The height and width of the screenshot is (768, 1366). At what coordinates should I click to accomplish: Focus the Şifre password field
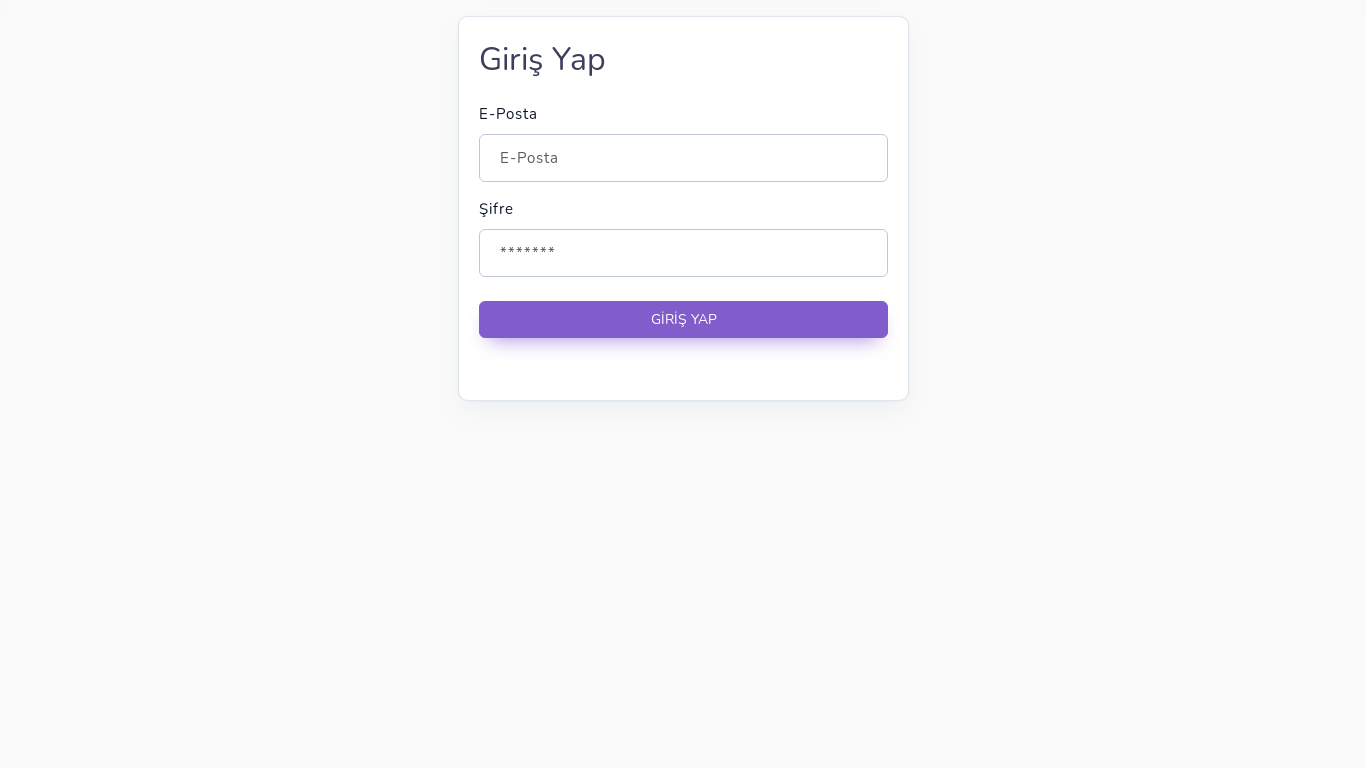pos(683,253)
